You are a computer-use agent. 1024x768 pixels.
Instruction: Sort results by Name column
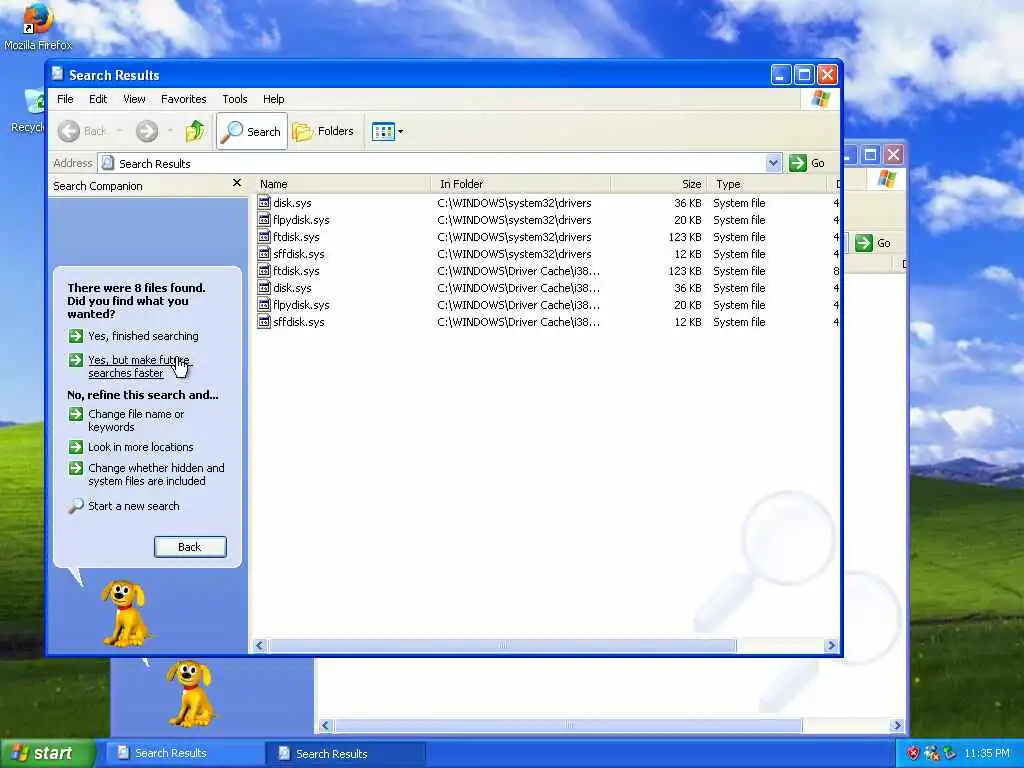[343, 184]
